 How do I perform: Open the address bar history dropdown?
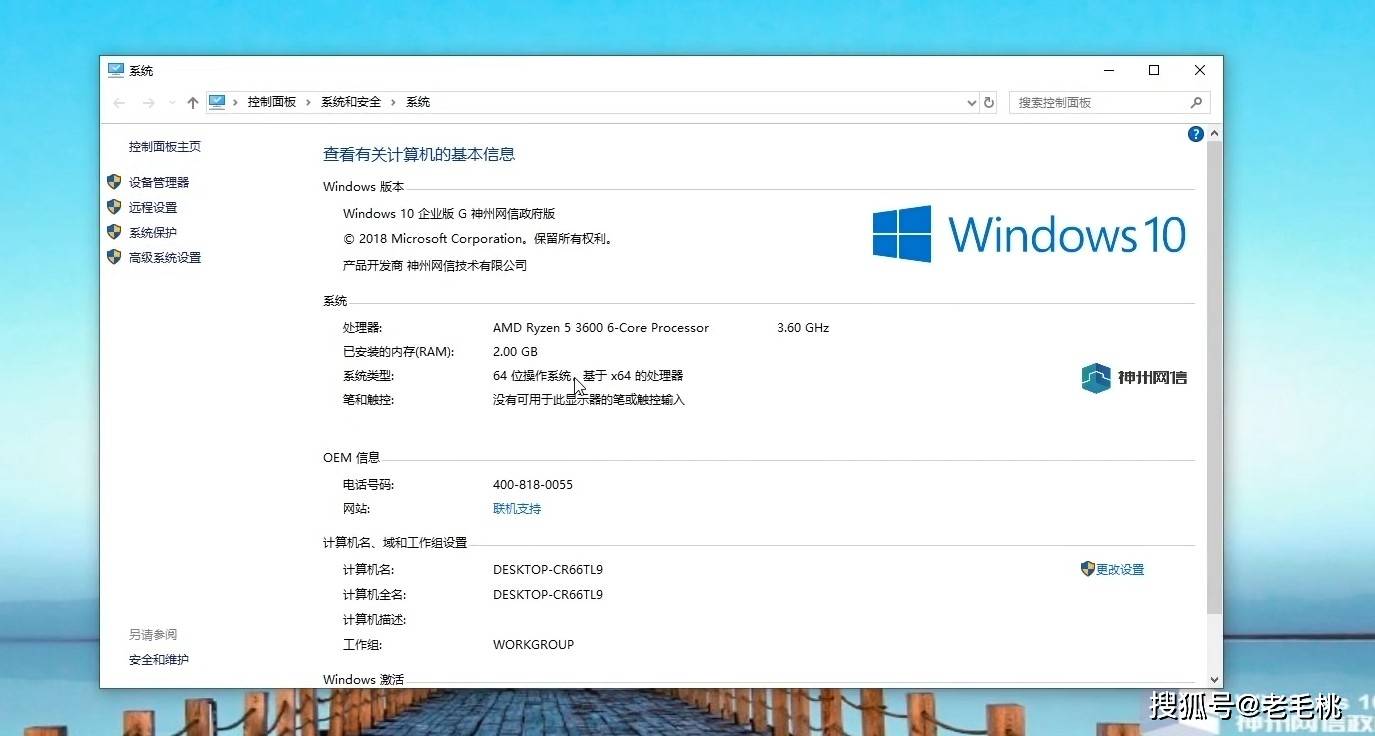(x=971, y=102)
